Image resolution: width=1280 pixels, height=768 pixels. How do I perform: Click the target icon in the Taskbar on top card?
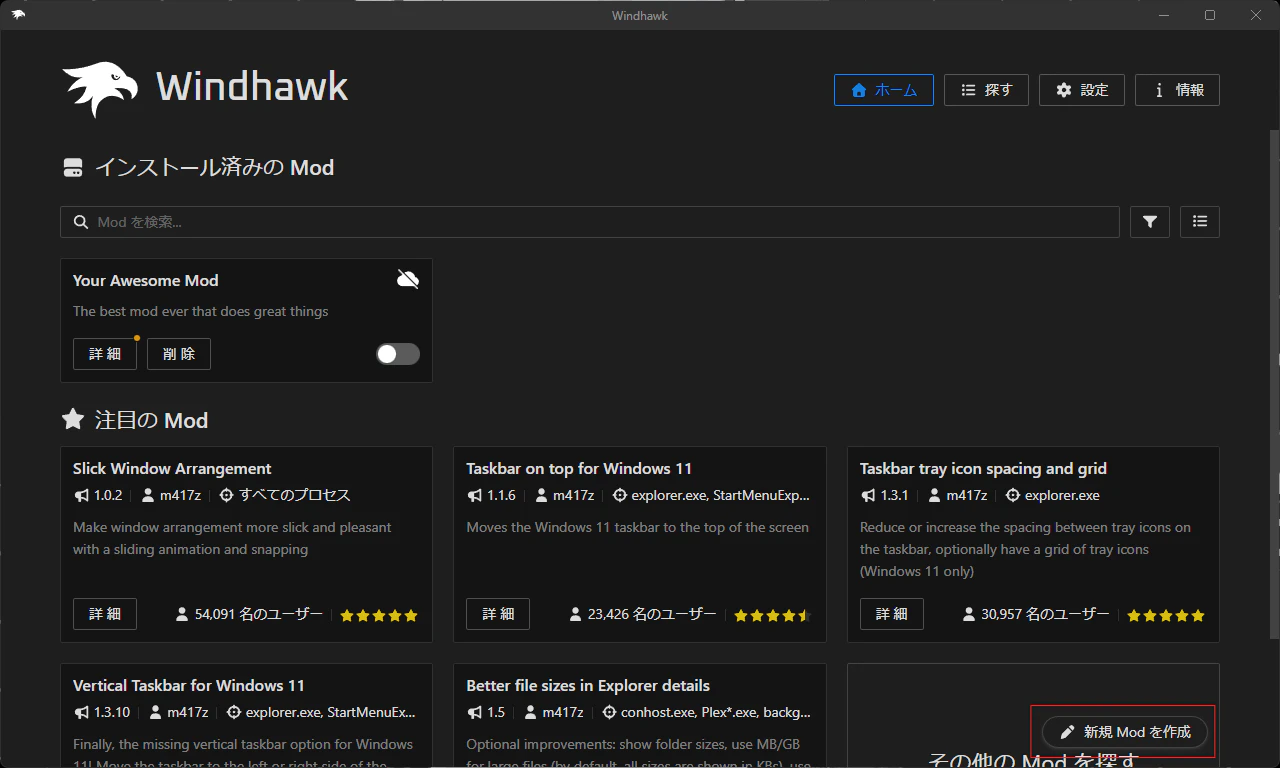click(620, 495)
